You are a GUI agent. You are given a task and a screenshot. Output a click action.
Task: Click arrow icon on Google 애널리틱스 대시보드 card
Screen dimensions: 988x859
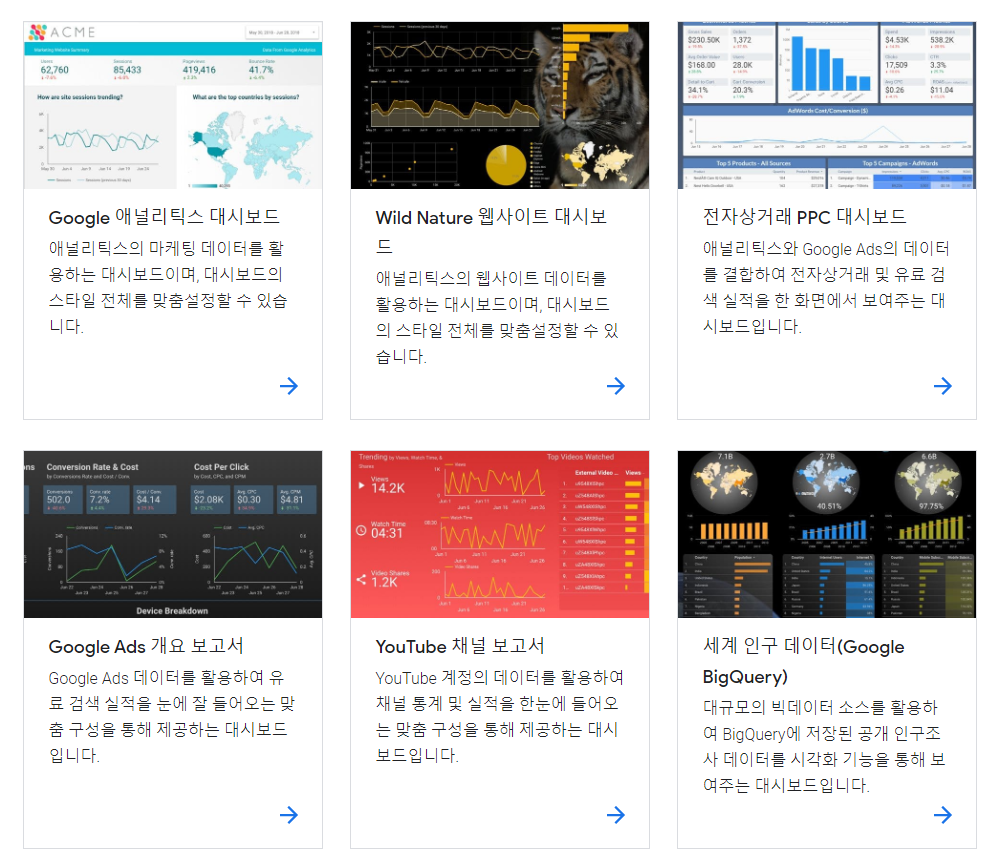(289, 386)
